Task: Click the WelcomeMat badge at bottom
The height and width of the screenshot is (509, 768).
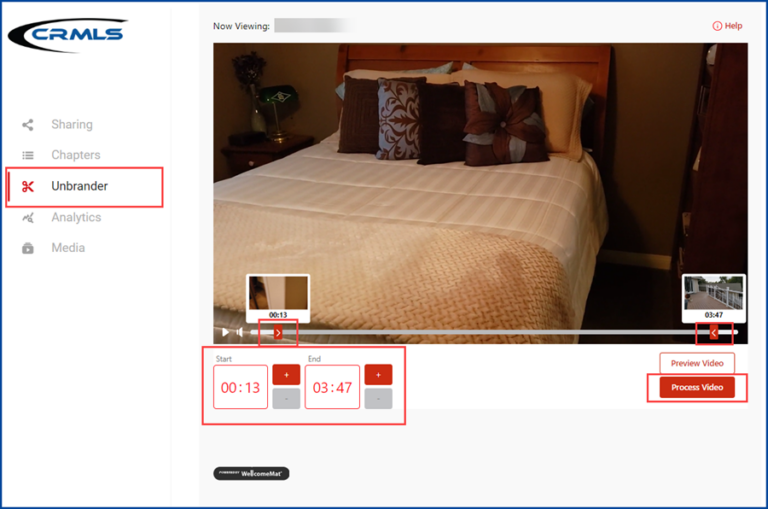Action: coord(251,473)
